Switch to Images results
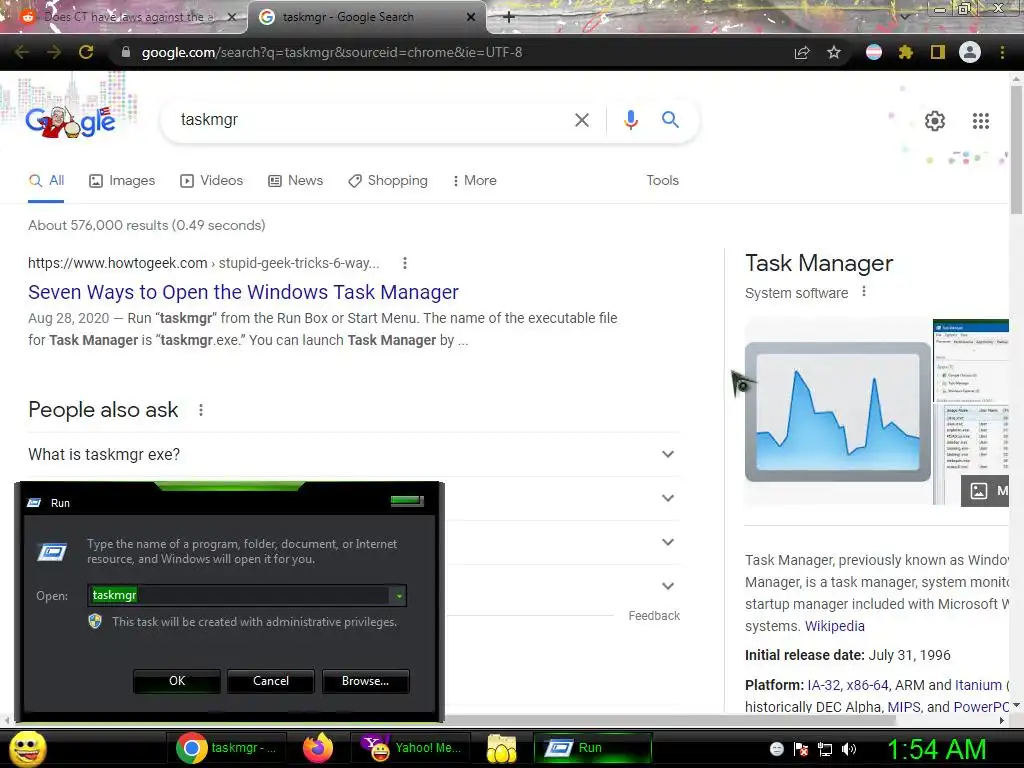This screenshot has height=768, width=1024. [x=122, y=181]
